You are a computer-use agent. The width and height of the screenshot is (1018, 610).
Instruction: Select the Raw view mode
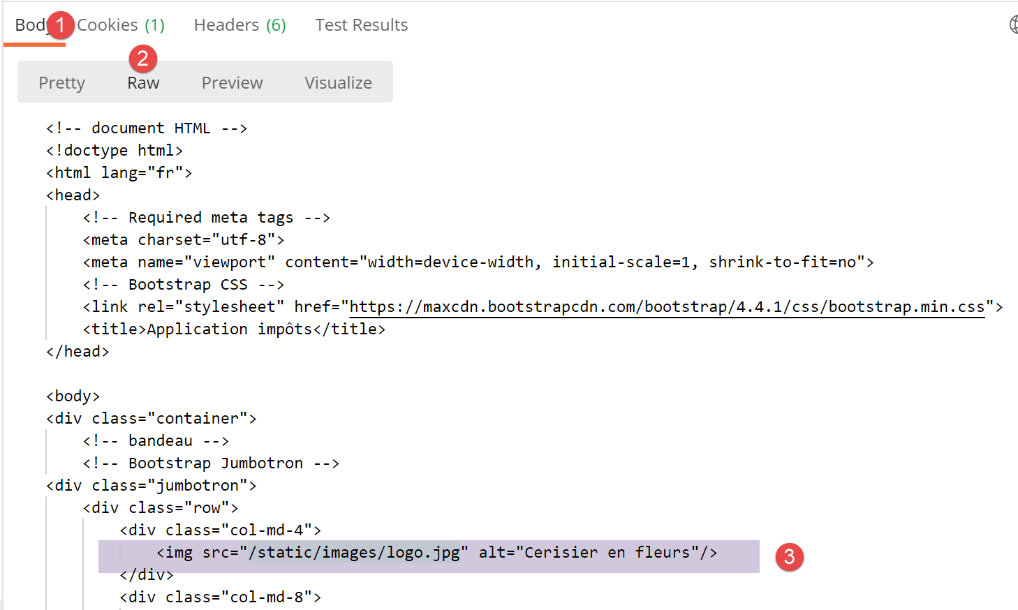point(143,83)
